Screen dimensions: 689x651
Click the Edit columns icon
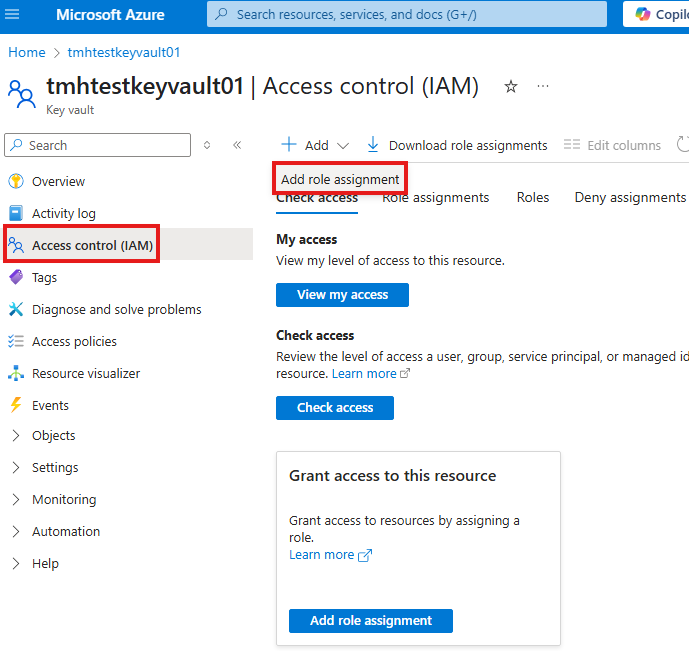[572, 144]
